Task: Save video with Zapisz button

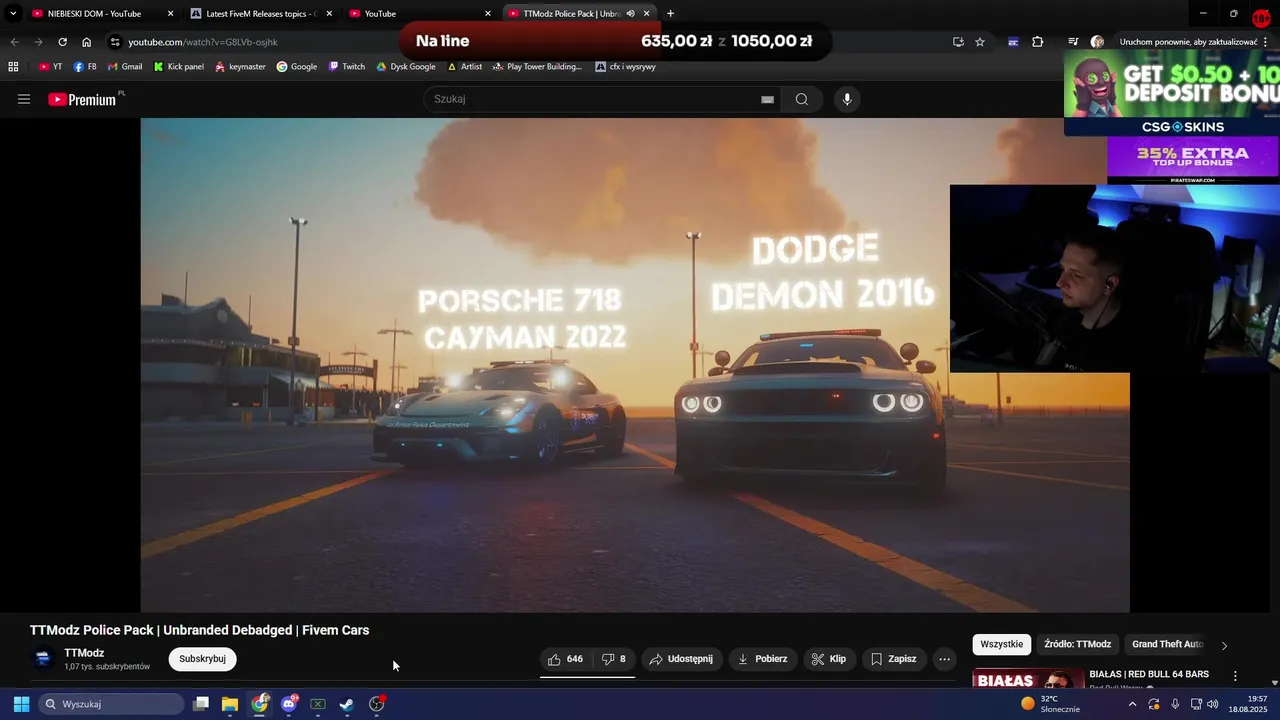Action: point(894,659)
